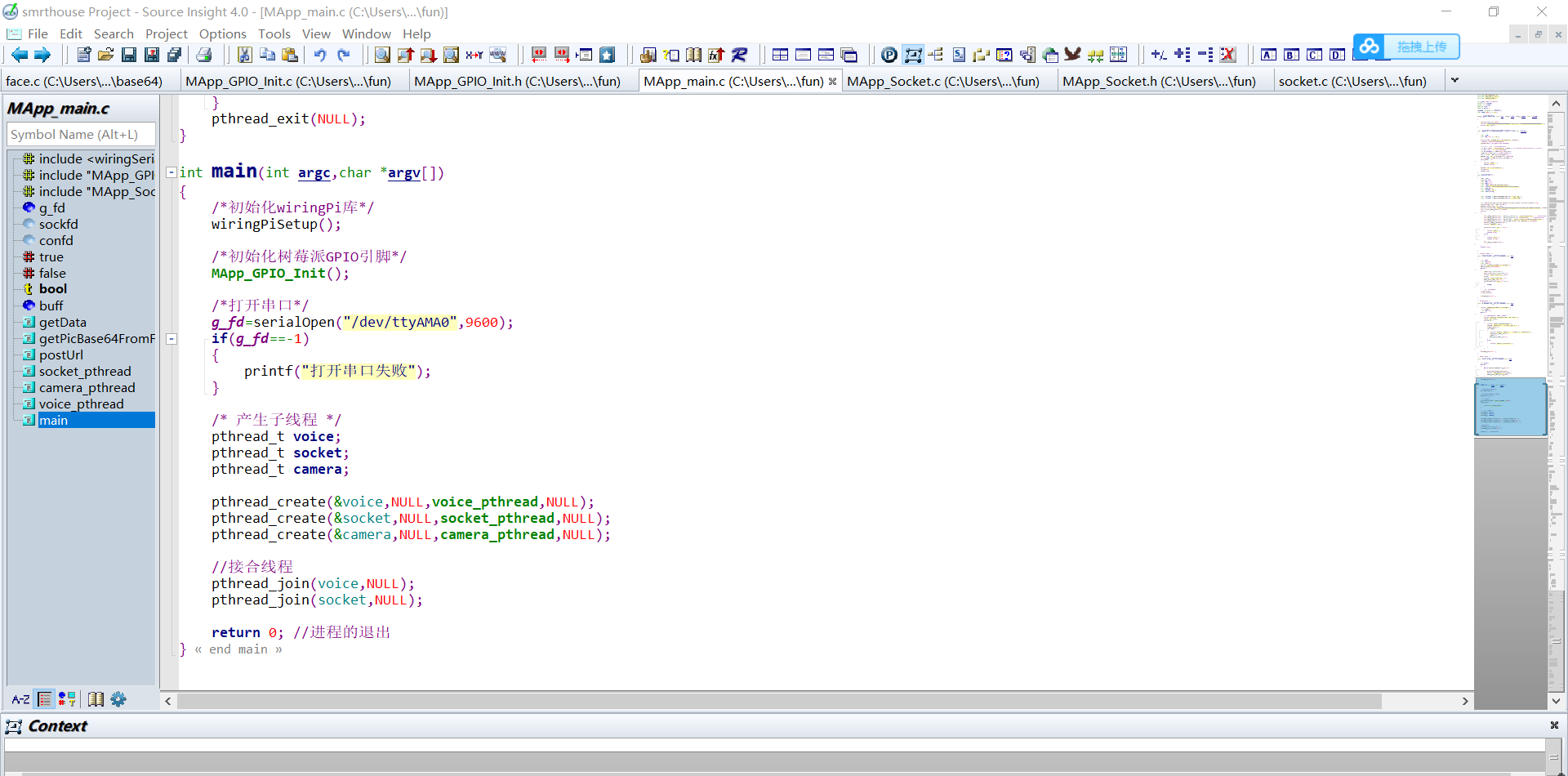Save the current file with floppy icon

click(x=129, y=55)
